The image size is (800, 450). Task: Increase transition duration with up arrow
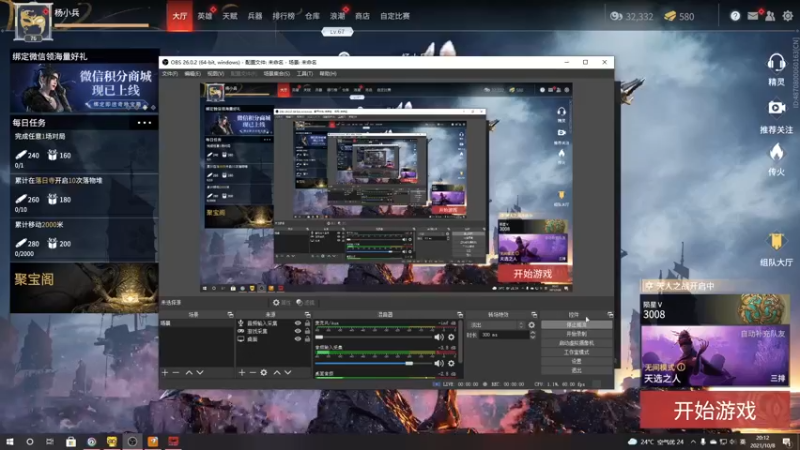coord(533,333)
